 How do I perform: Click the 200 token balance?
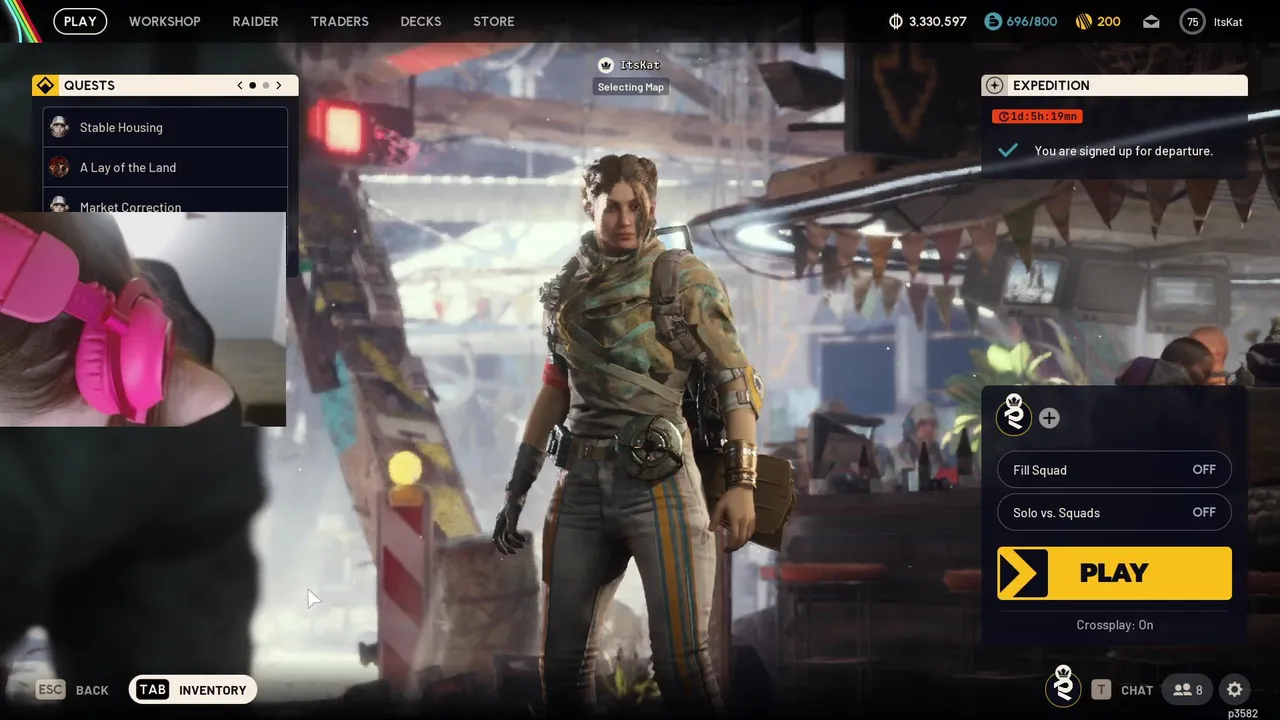click(1109, 21)
